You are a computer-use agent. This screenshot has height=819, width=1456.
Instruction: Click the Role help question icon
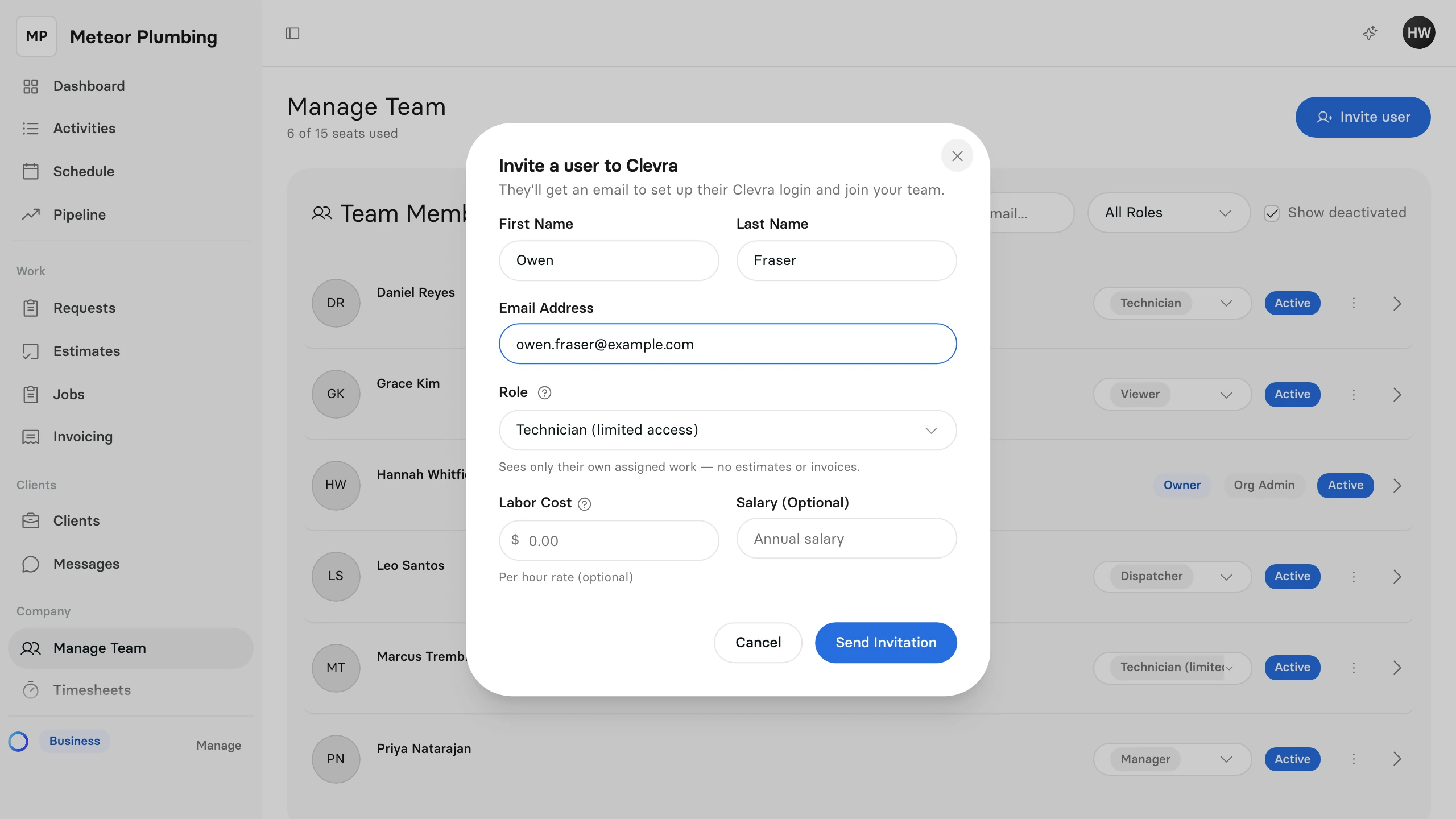(544, 393)
